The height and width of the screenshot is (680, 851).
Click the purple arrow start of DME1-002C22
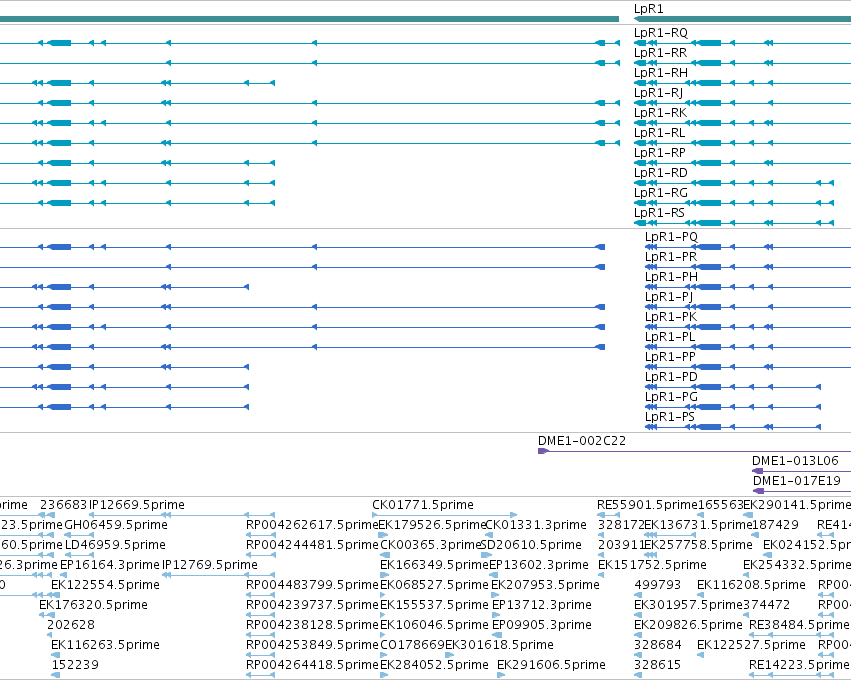pos(543,452)
